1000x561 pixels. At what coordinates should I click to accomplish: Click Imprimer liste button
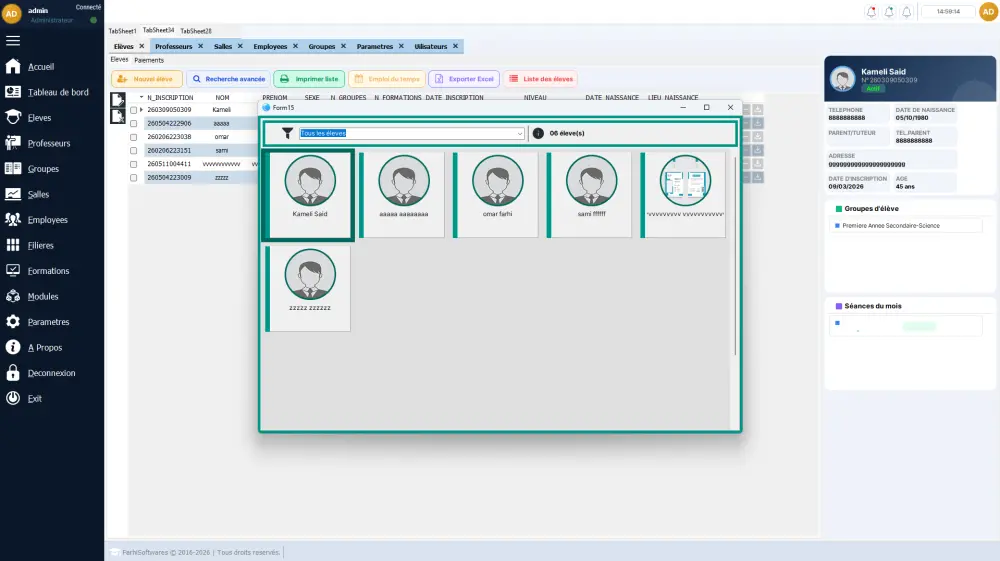pyautogui.click(x=309, y=79)
